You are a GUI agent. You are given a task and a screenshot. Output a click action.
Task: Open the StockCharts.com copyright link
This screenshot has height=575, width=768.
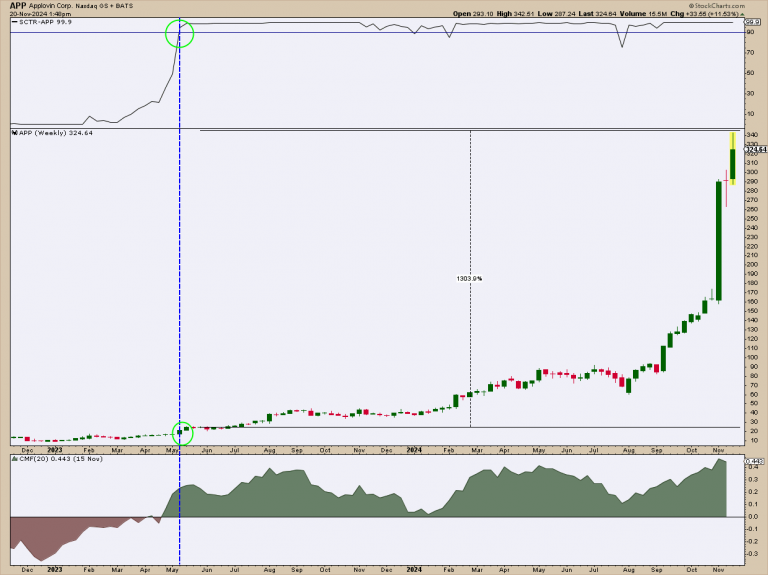(716, 6)
